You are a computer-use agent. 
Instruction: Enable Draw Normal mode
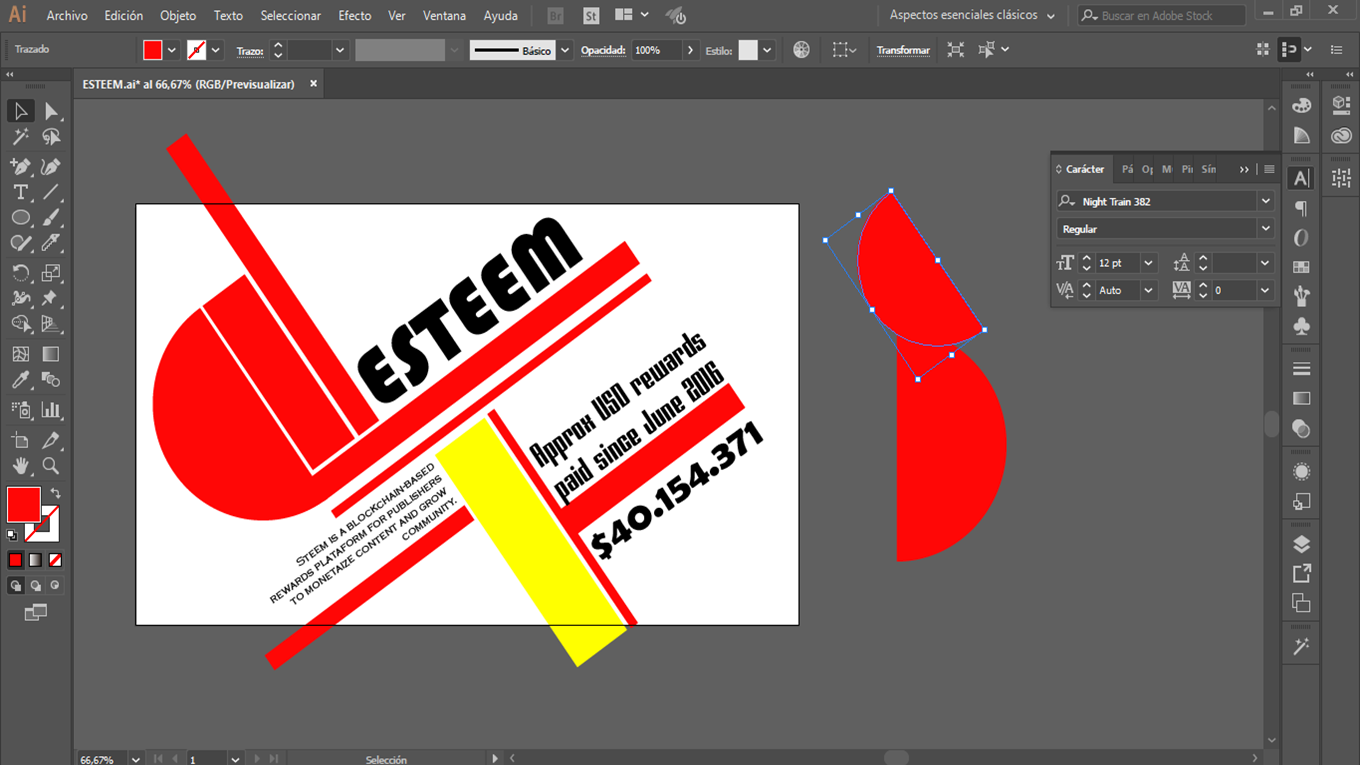[15, 586]
